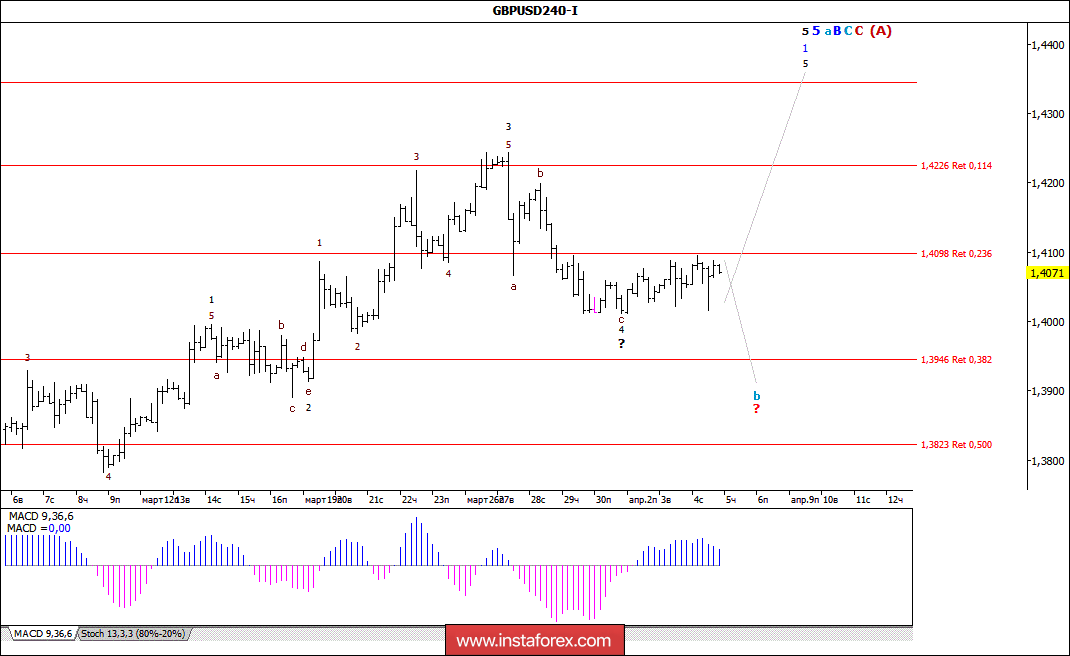Select the 1,4226 Ret 0,114 level label
The width and height of the screenshot is (1070, 656).
click(x=956, y=166)
